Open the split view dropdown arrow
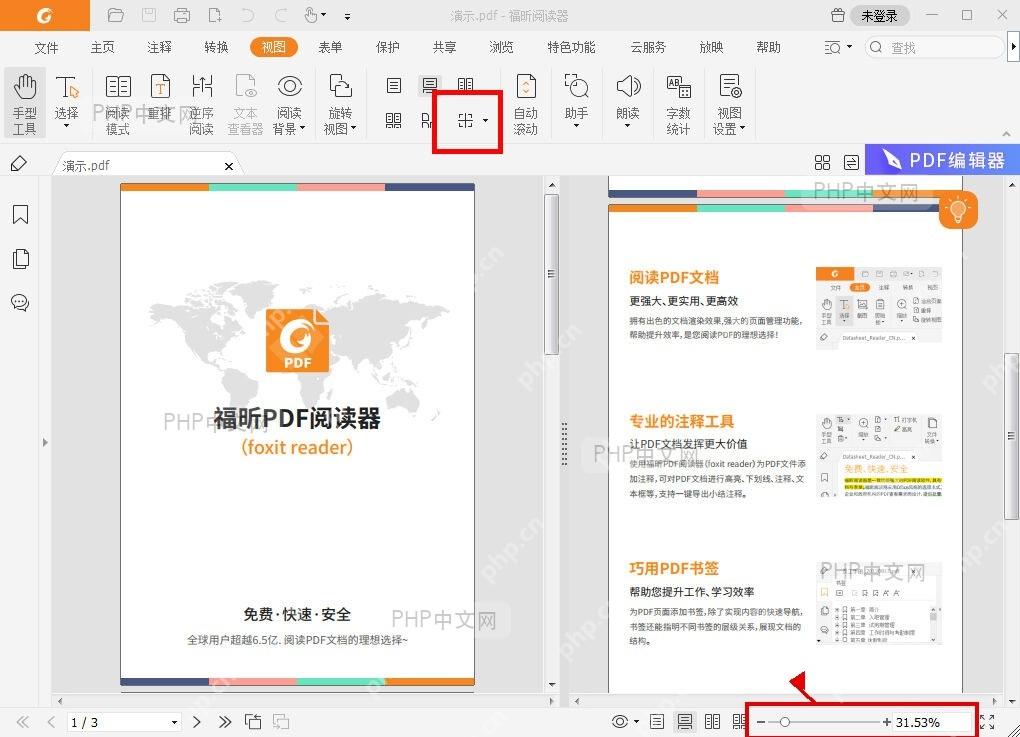 (x=485, y=120)
